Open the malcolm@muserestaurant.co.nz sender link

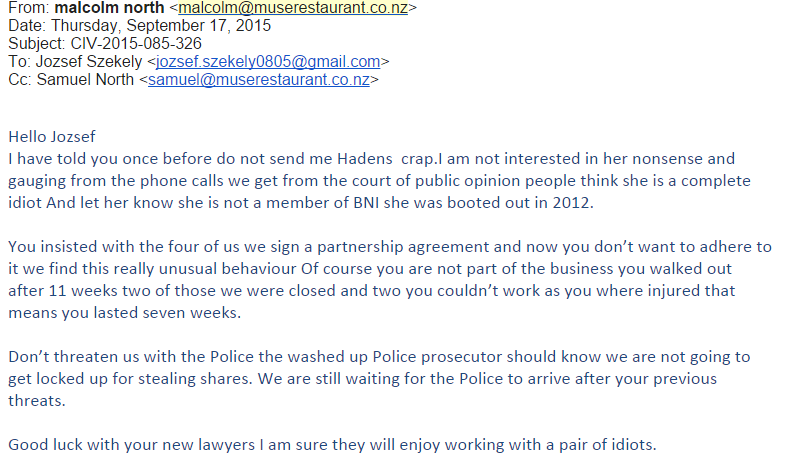293,8
